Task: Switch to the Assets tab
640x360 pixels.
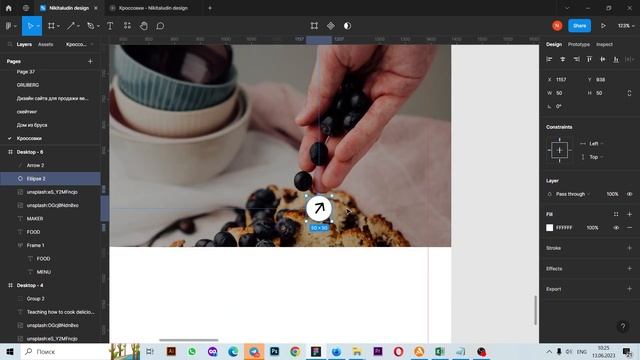Action: click(46, 44)
